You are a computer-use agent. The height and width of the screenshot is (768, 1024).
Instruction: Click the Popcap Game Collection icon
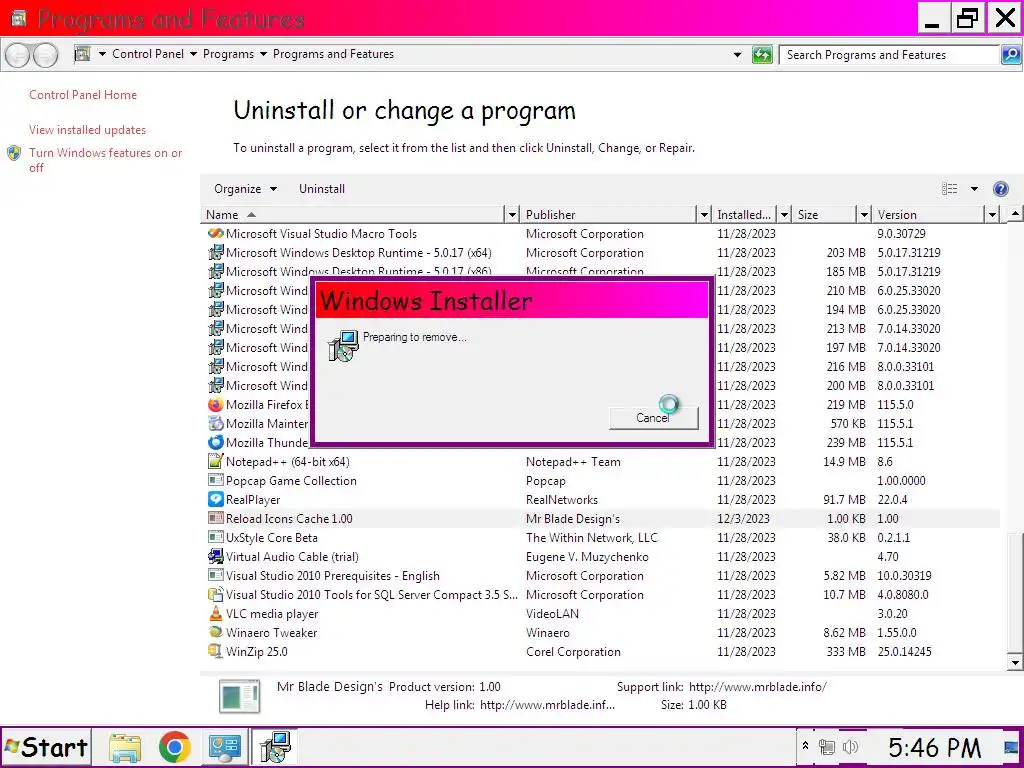click(x=216, y=480)
